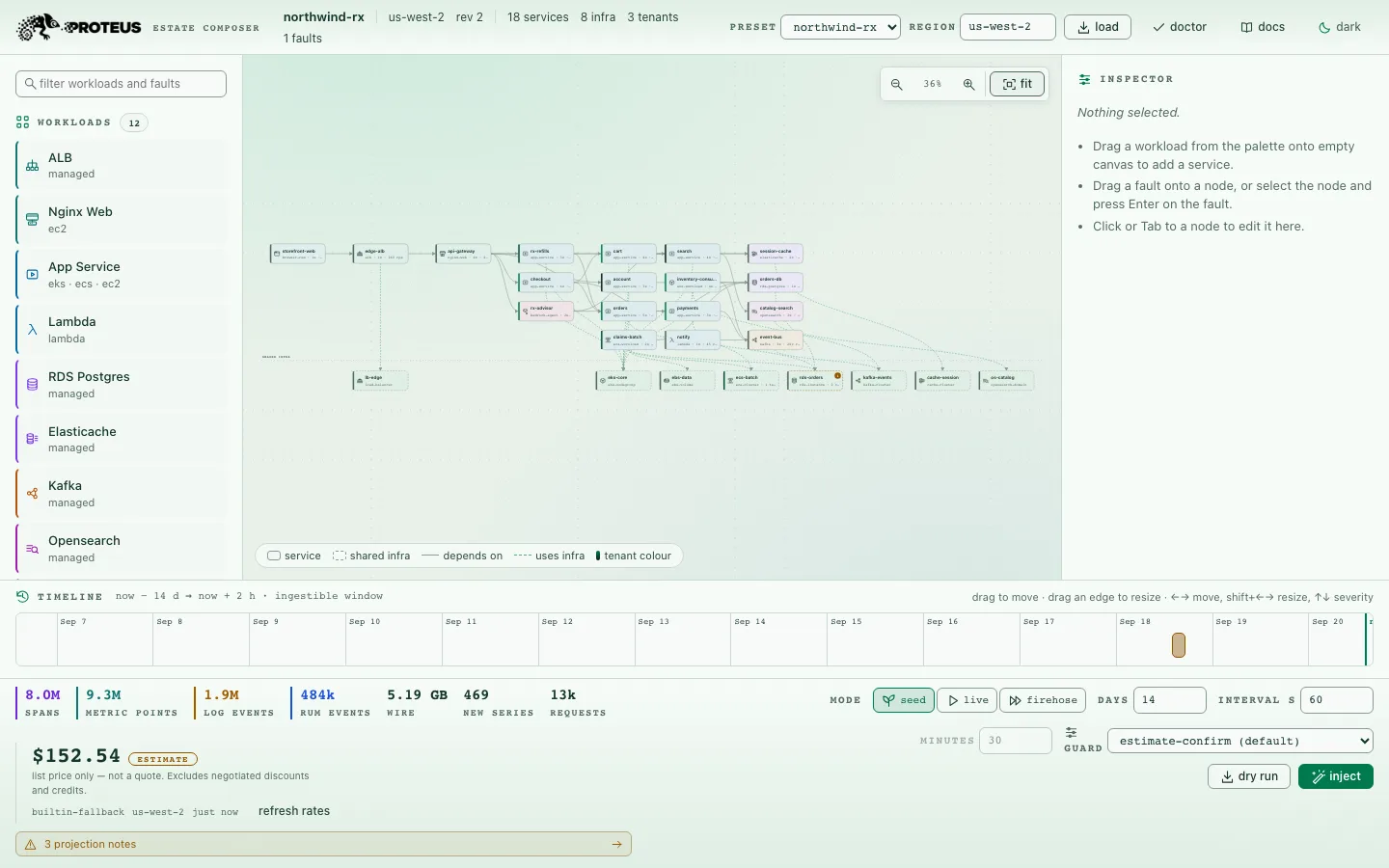The height and width of the screenshot is (868, 1389).
Task: Select the event-bus node
Action: pyautogui.click(x=776, y=340)
